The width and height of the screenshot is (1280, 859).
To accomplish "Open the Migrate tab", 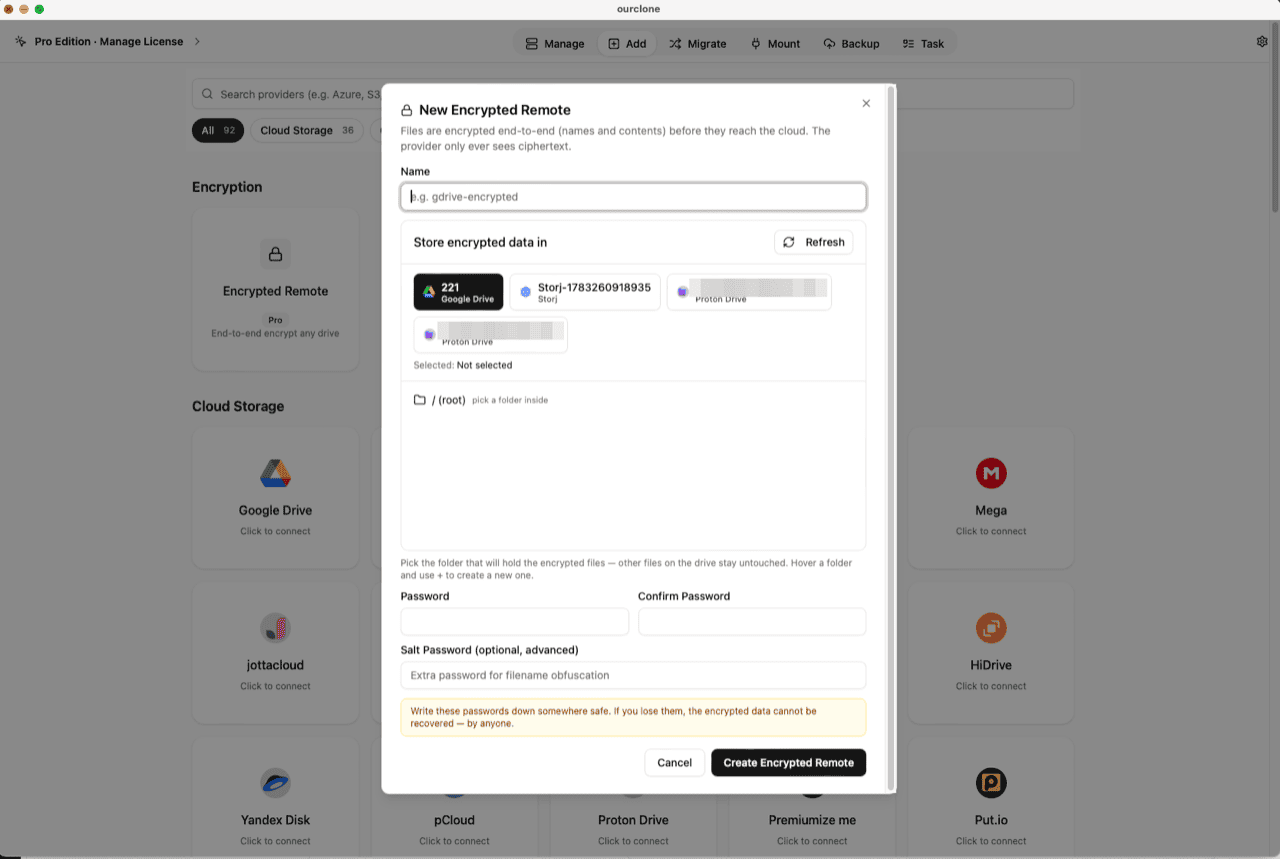I will [697, 44].
